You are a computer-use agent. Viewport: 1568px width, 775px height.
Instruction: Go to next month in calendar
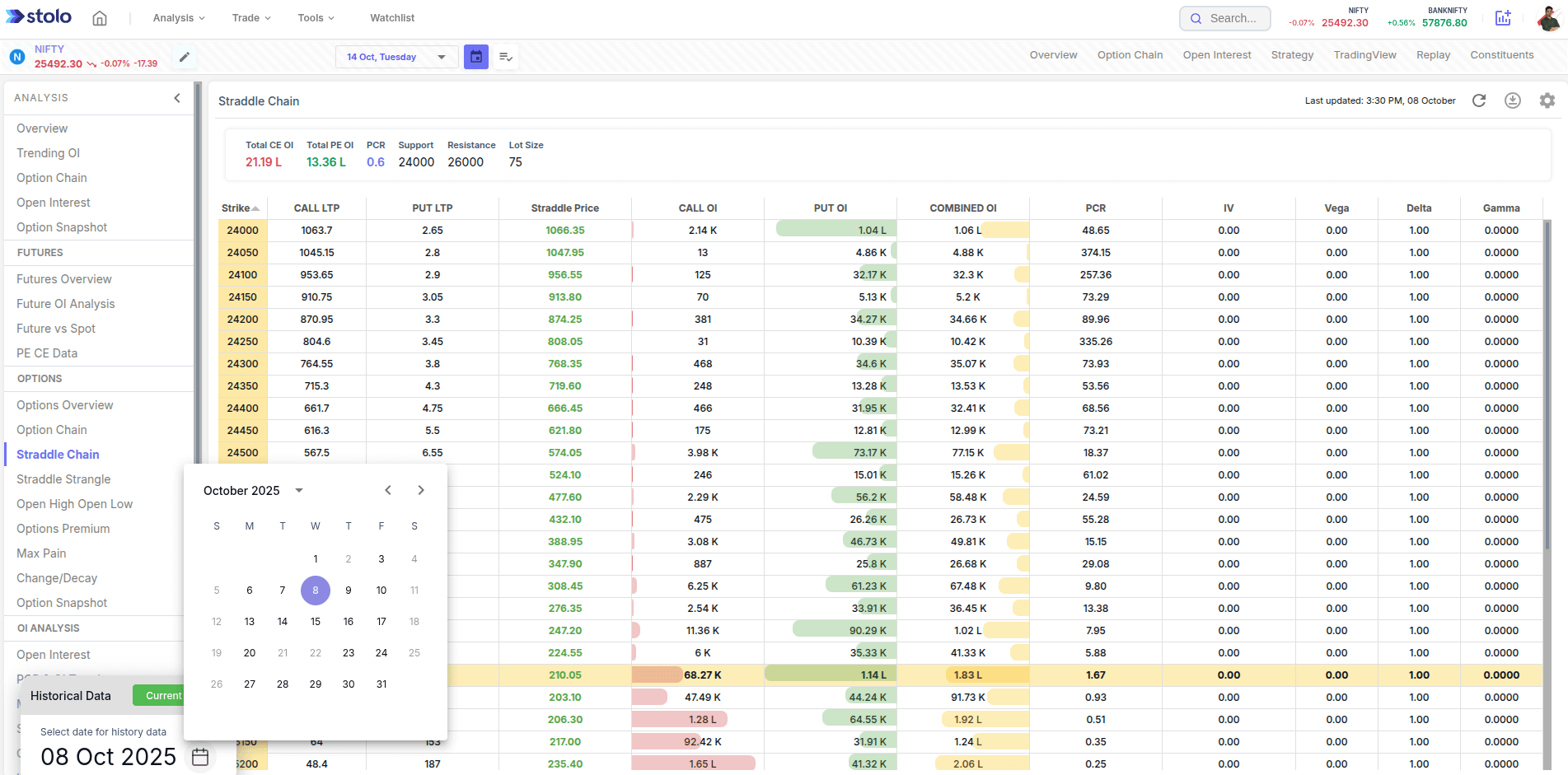pos(421,491)
